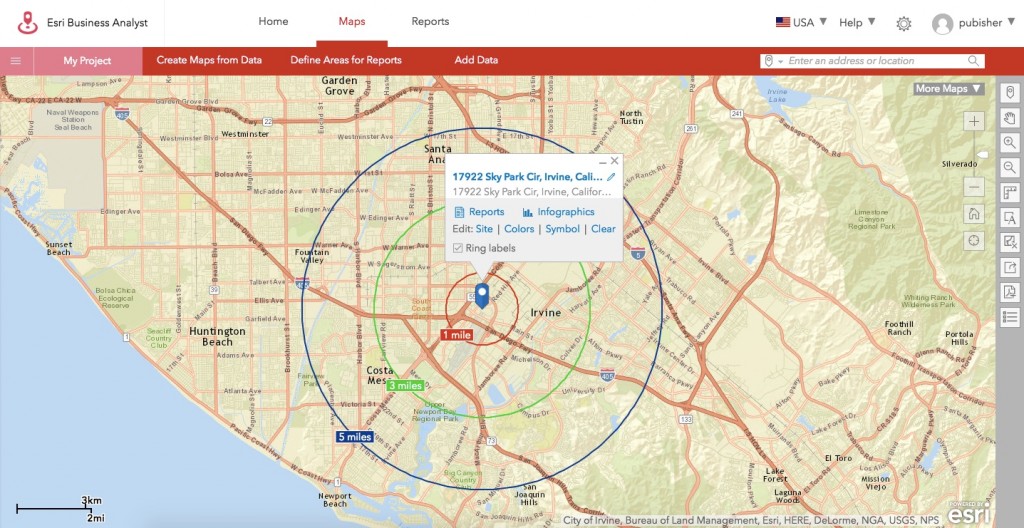Expand the More Maps dropdown
The height and width of the screenshot is (528, 1024).
948,89
